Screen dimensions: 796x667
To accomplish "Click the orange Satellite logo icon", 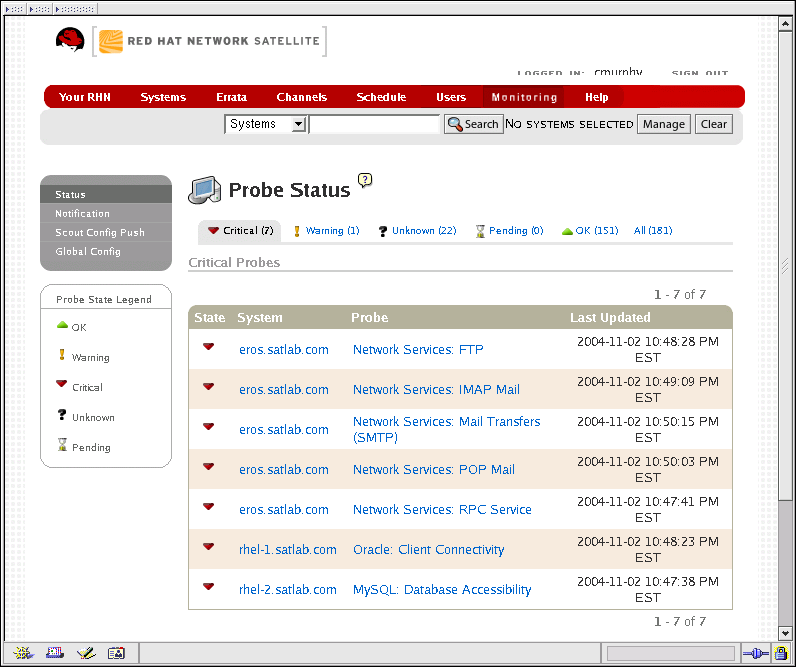I will [111, 41].
